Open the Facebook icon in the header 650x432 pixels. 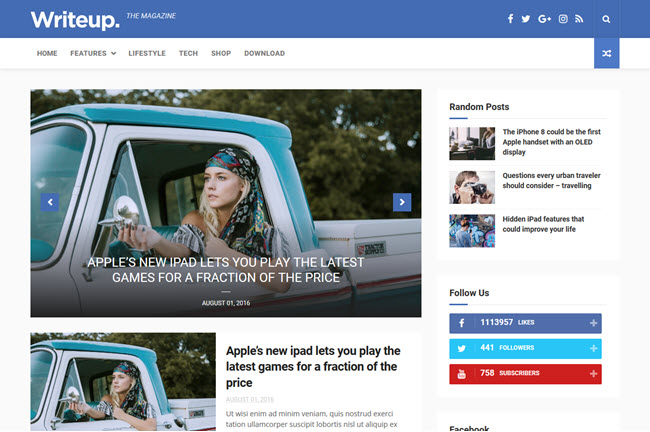point(510,19)
